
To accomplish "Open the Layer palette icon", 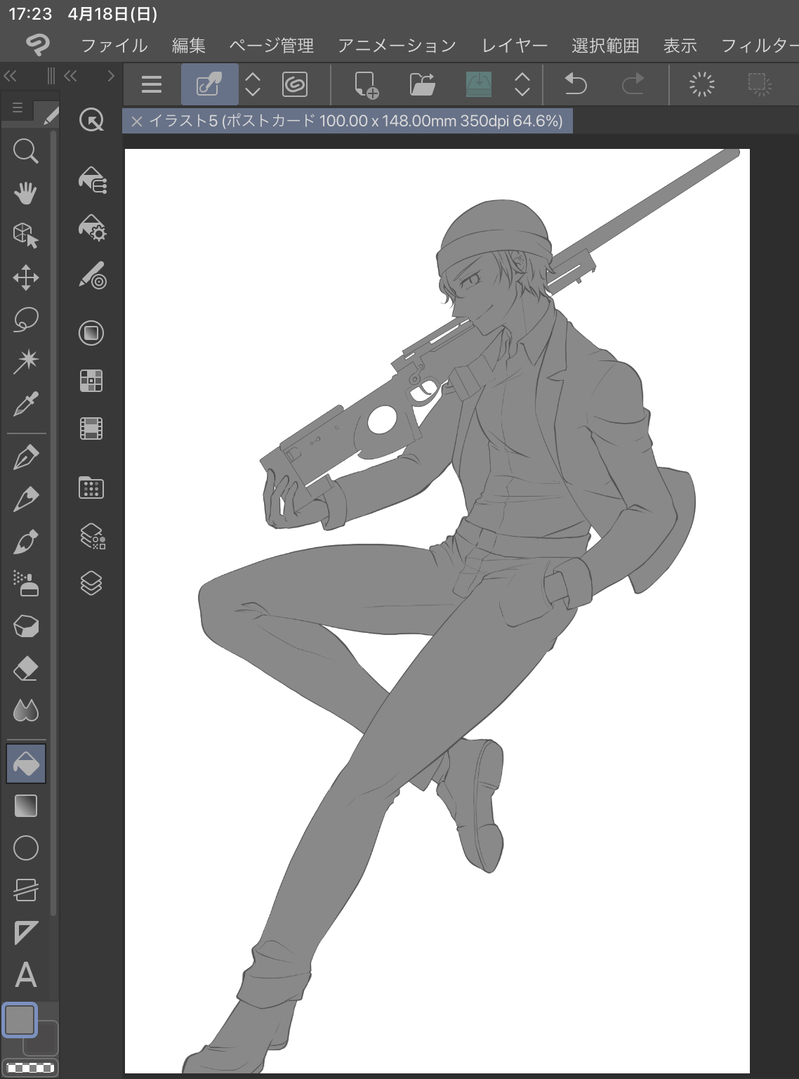I will coord(92,584).
